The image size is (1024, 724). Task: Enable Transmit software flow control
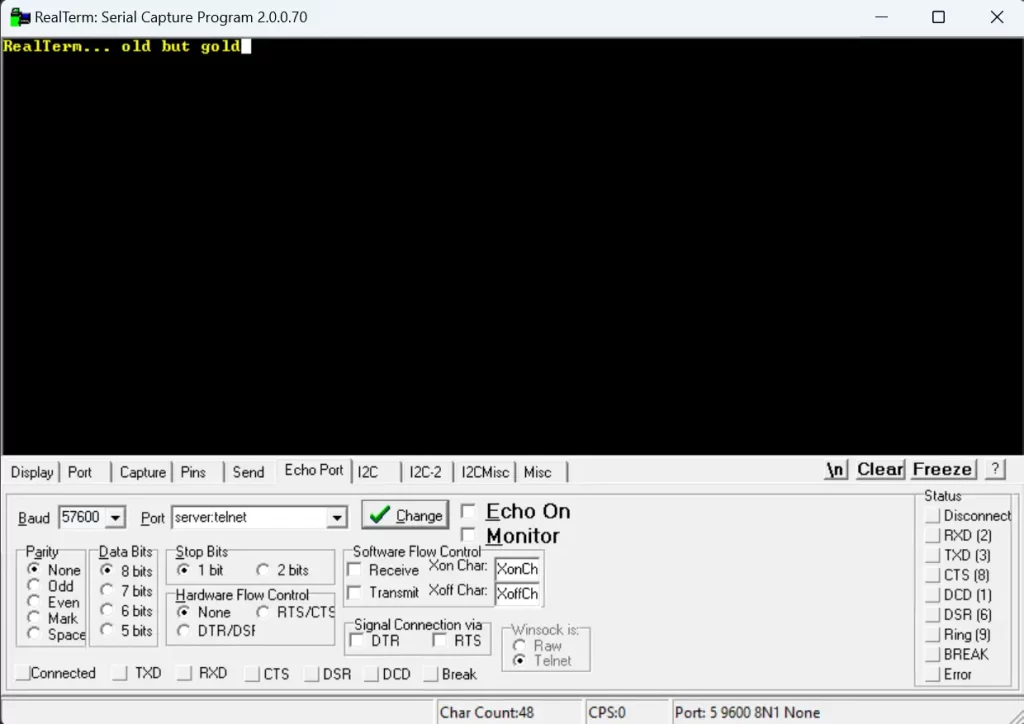click(x=355, y=592)
